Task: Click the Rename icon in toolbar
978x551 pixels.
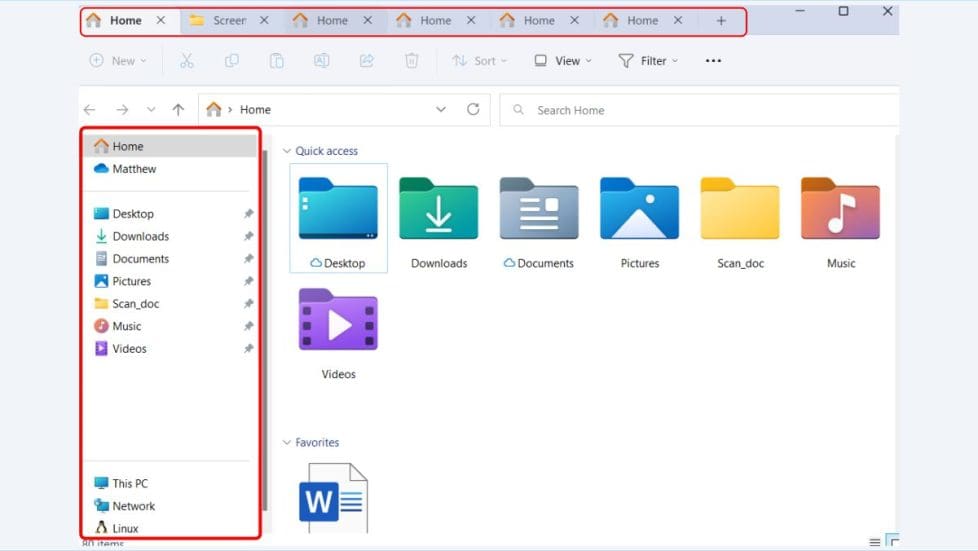Action: [x=321, y=61]
